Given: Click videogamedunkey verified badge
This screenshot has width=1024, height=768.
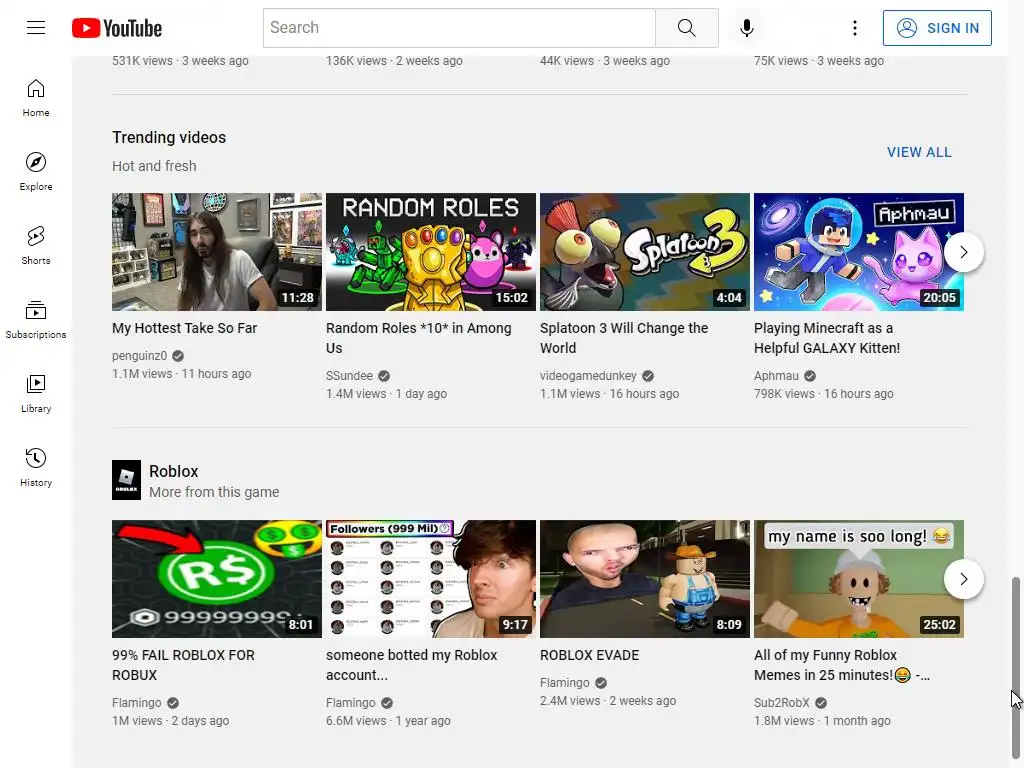Looking at the screenshot, I should coord(648,376).
